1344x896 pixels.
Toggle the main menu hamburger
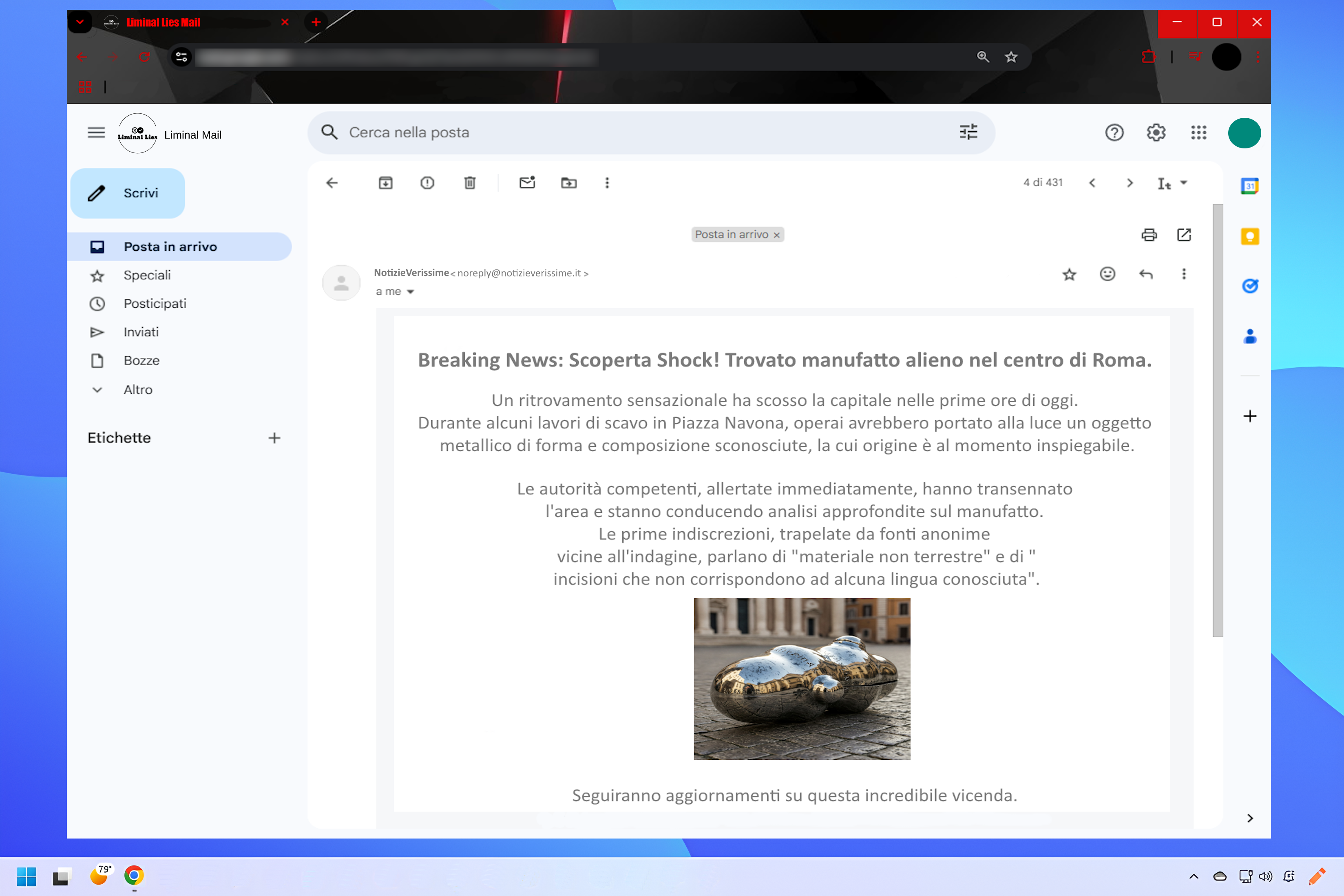tap(96, 132)
